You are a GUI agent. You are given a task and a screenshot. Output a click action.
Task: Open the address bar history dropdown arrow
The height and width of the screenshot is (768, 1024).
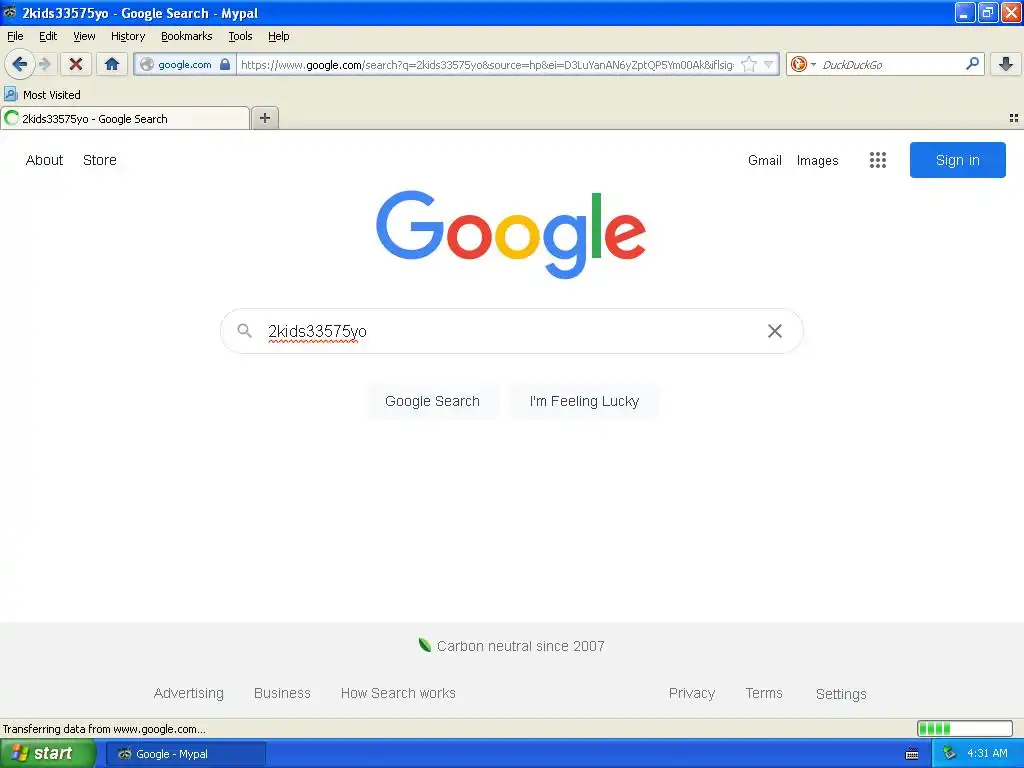769,64
